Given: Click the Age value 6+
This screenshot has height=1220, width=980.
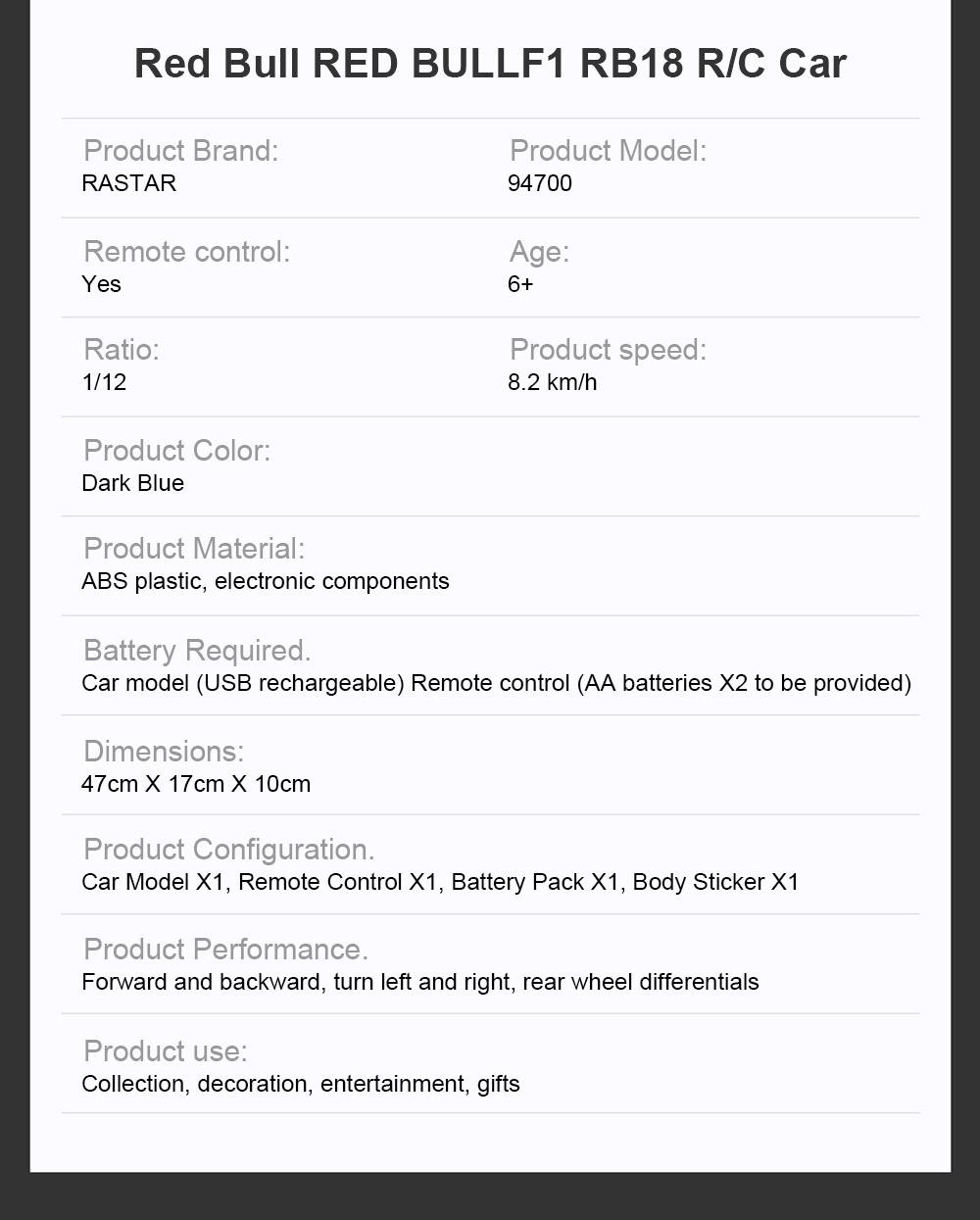Looking at the screenshot, I should click(x=520, y=284).
